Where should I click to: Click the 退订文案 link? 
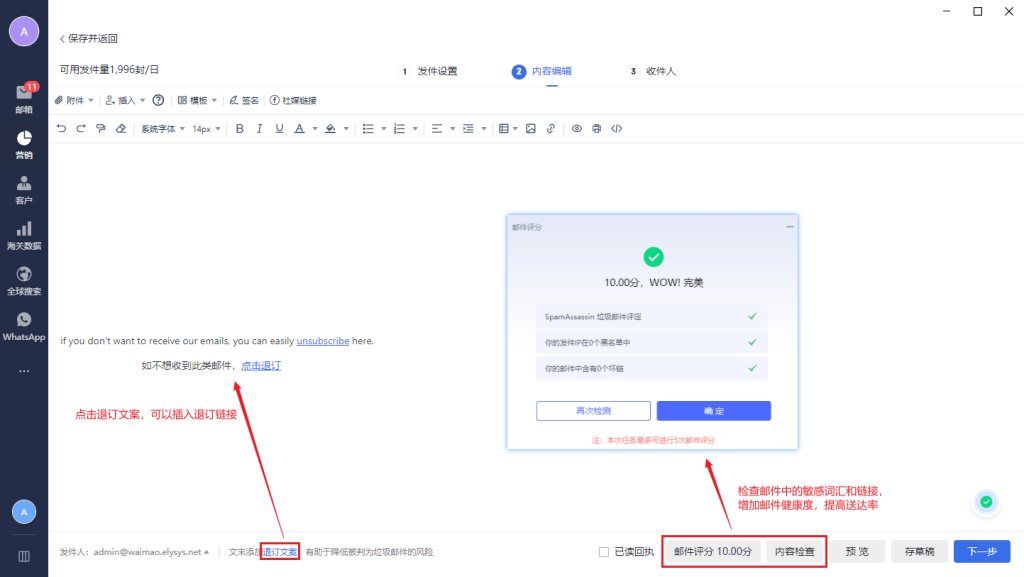(280, 552)
